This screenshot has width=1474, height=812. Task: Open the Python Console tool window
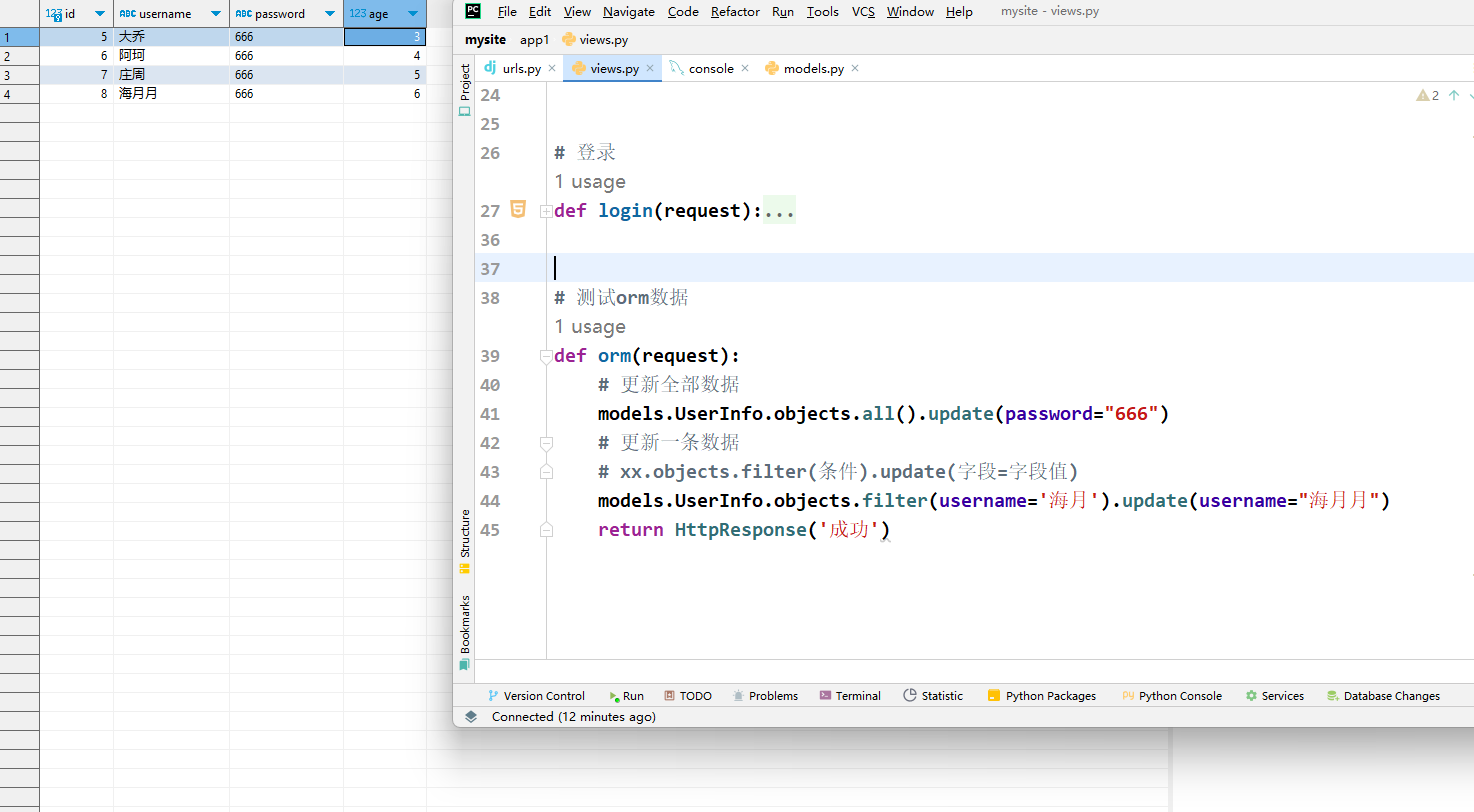tap(1171, 696)
